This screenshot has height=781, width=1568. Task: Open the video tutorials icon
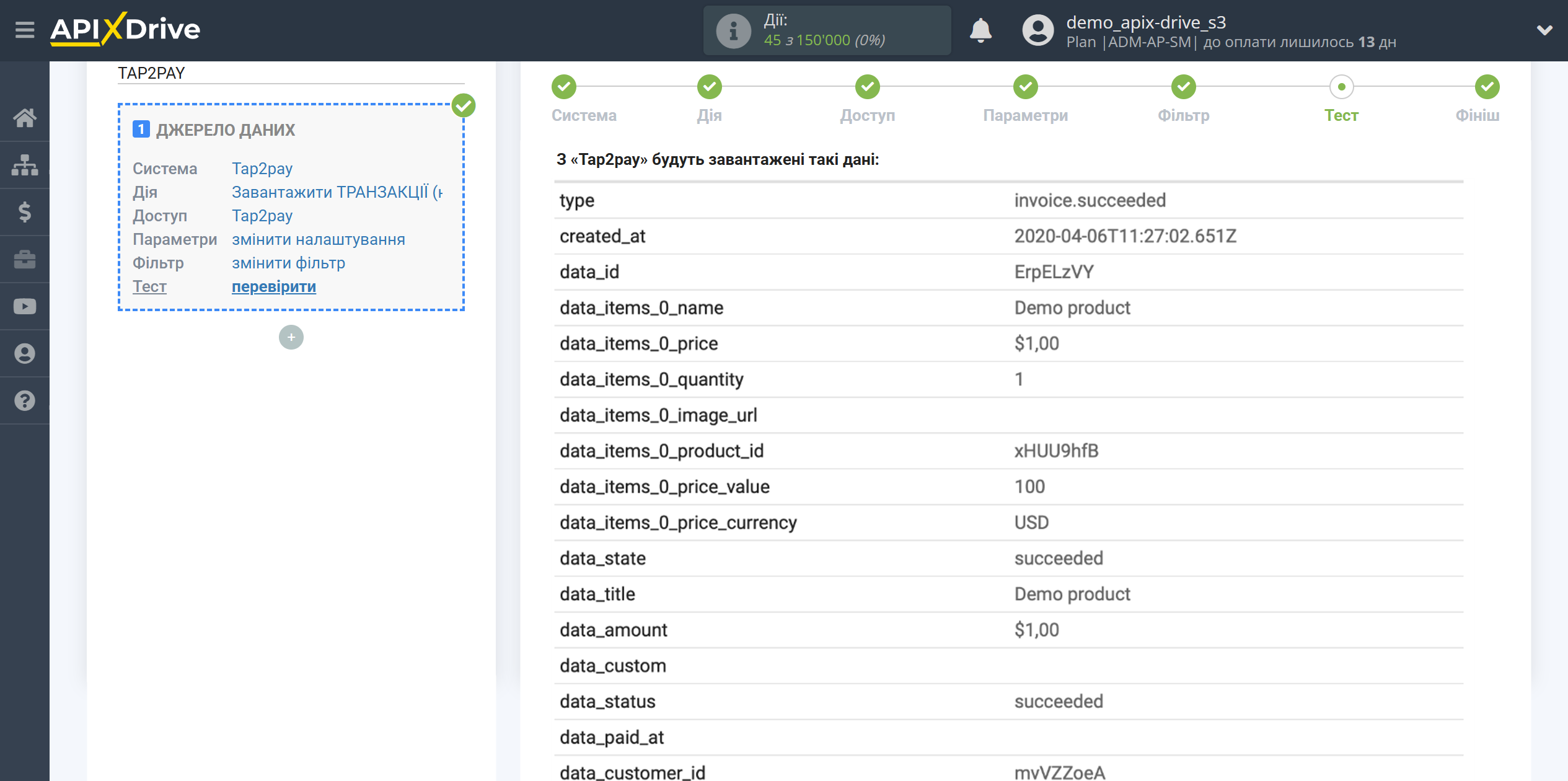tap(25, 306)
